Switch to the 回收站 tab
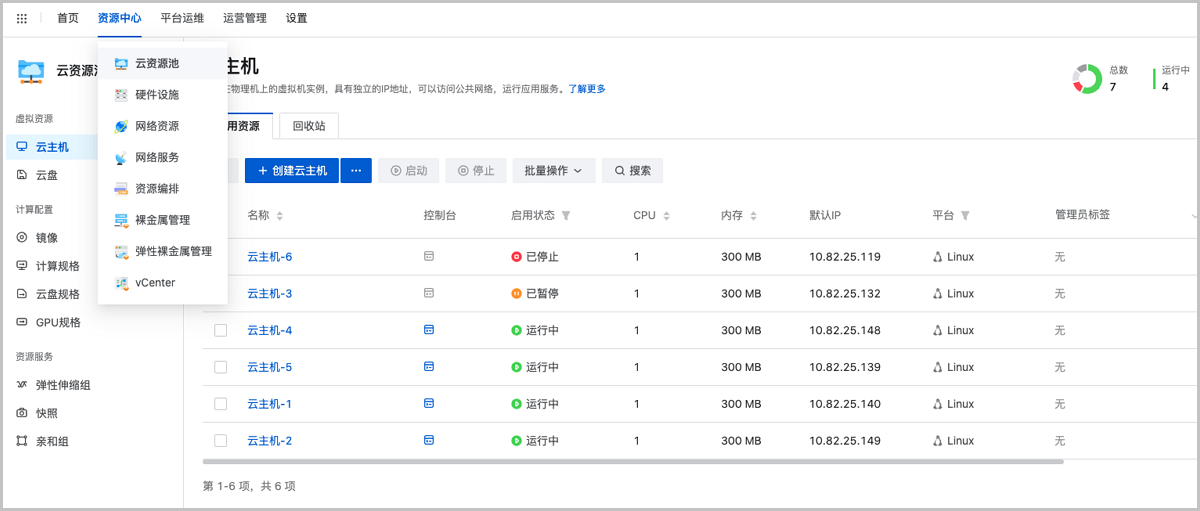The image size is (1200, 511). point(309,126)
